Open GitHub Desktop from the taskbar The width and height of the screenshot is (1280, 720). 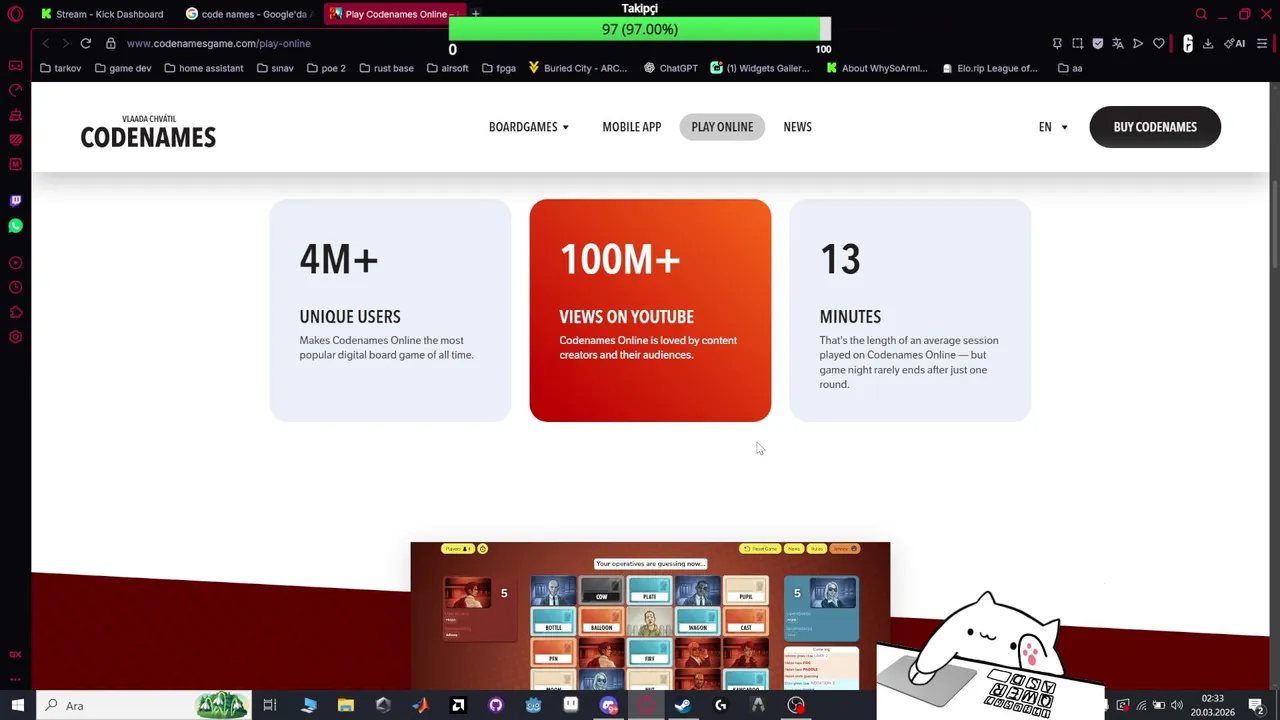495,705
